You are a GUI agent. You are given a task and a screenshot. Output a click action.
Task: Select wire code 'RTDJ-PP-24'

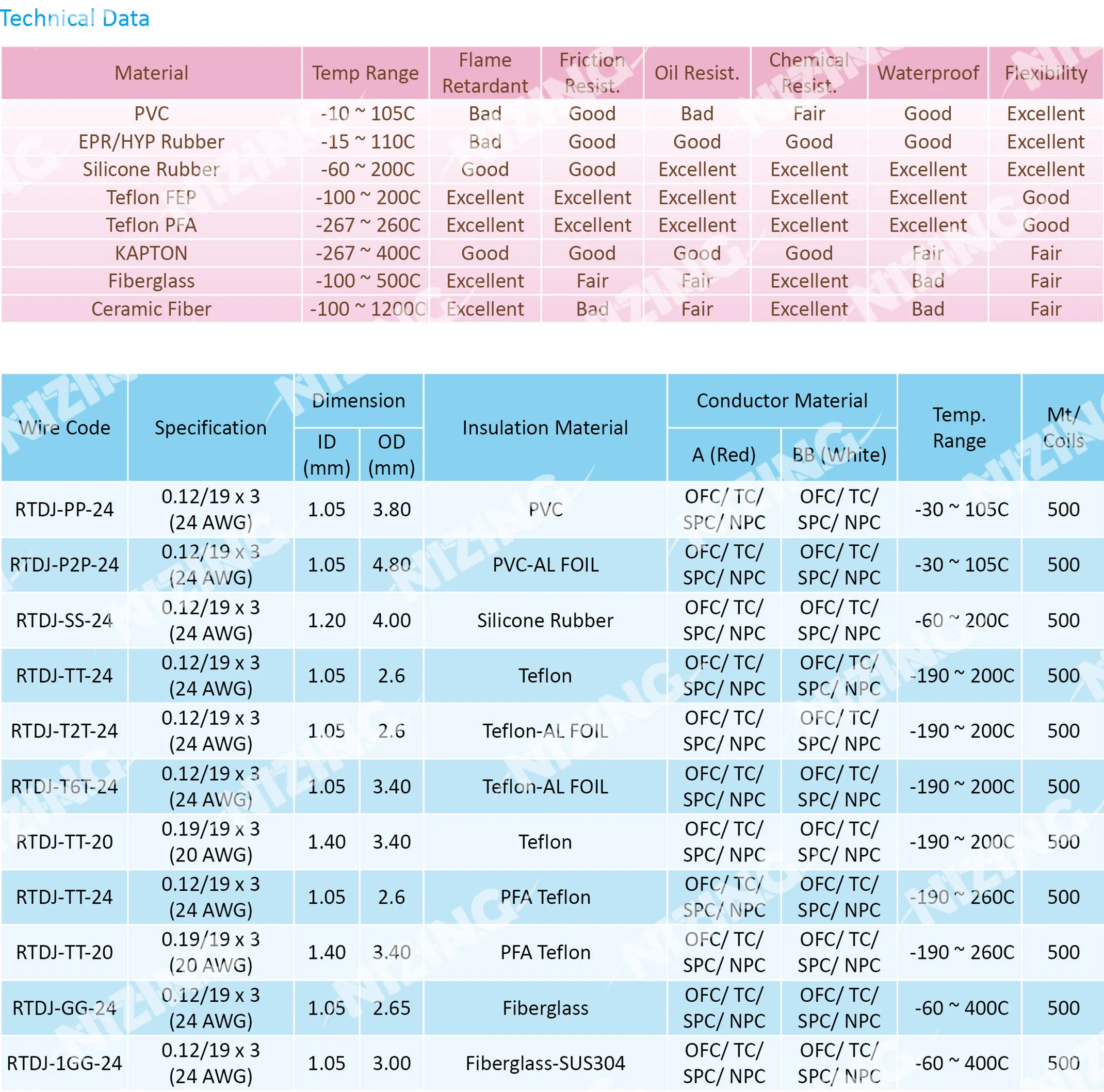point(64,509)
